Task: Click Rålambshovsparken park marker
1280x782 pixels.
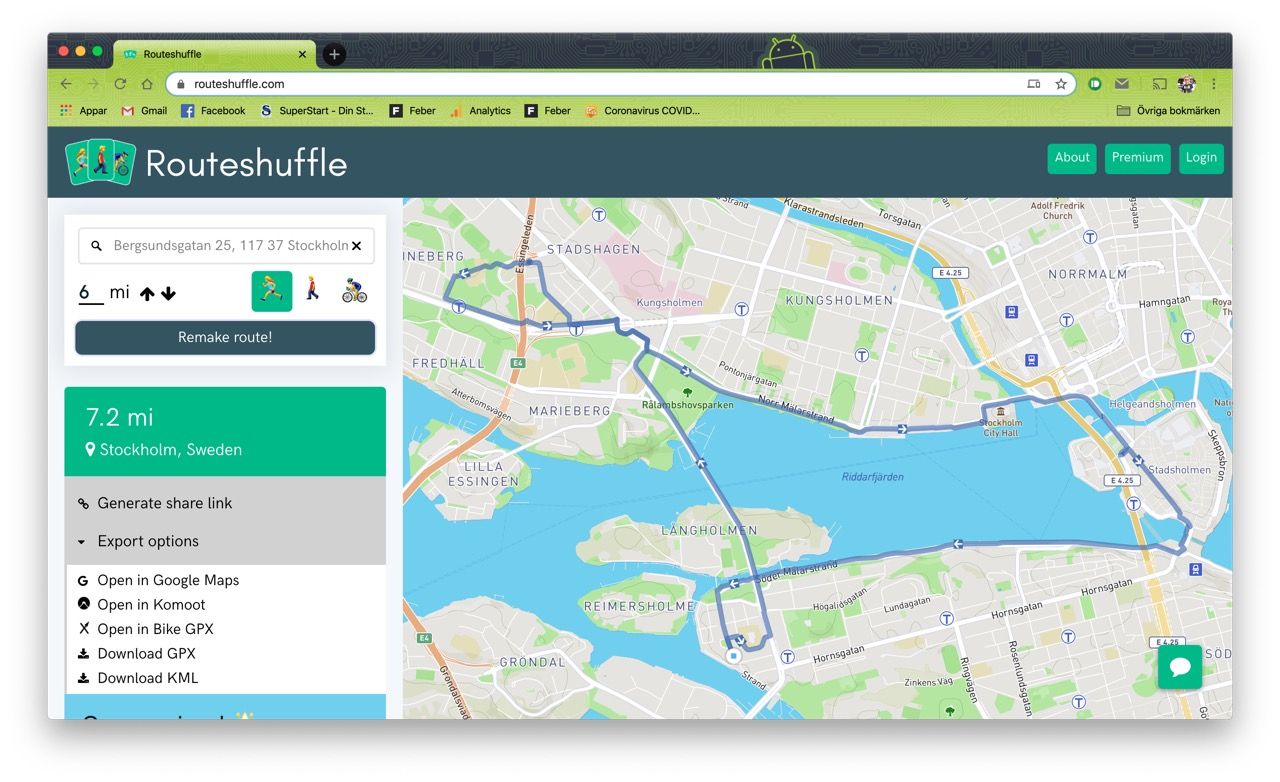Action: point(687,393)
